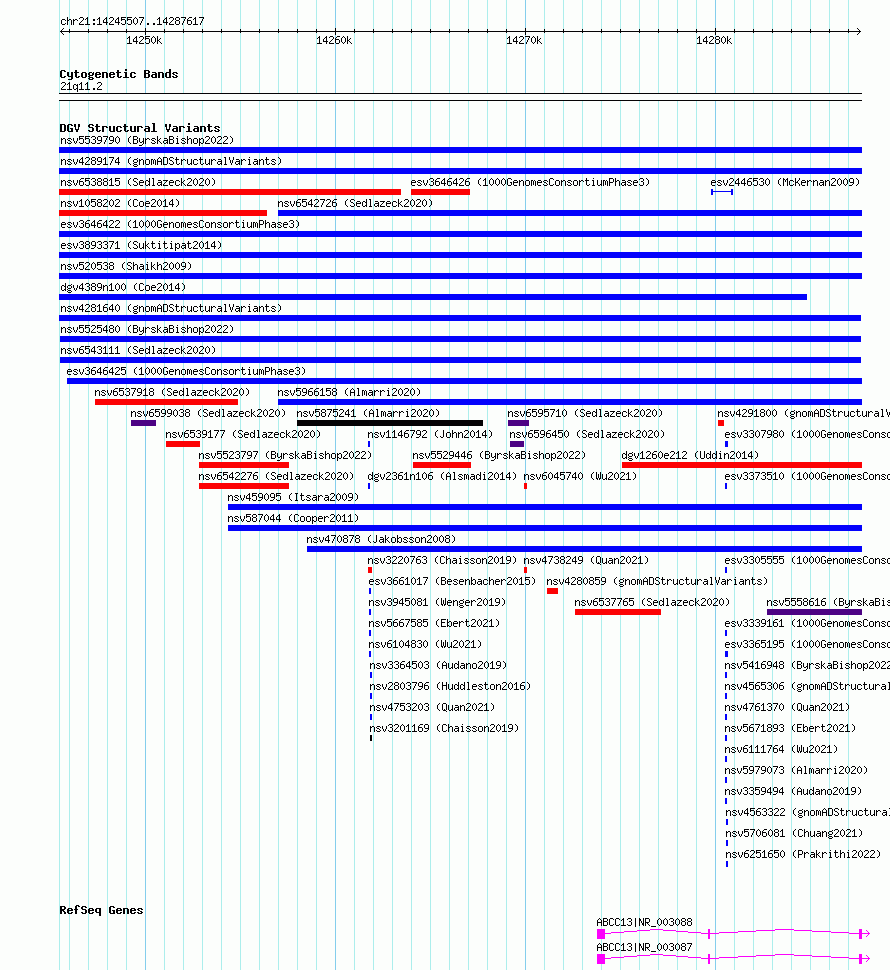Image resolution: width=890 pixels, height=970 pixels.
Task: Open the nsv6538815 (Sedlazeck2020) red variant bar
Action: coord(230,192)
